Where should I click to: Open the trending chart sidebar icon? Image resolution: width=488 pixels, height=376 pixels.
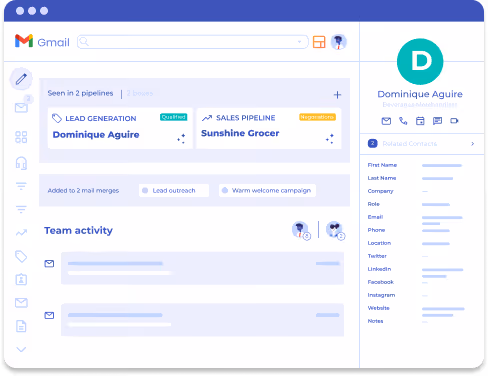coord(21,232)
